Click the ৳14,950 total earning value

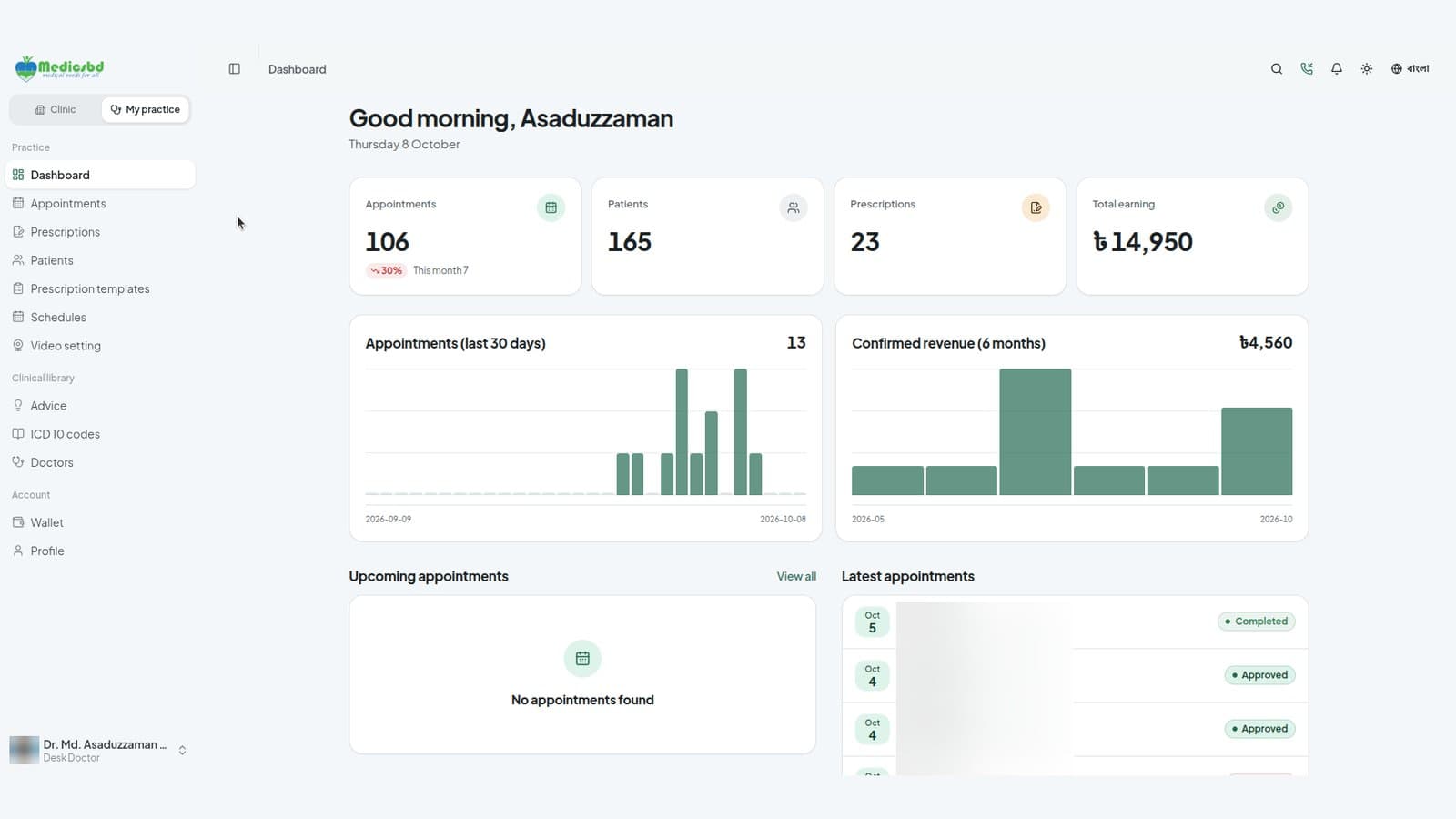1142,242
